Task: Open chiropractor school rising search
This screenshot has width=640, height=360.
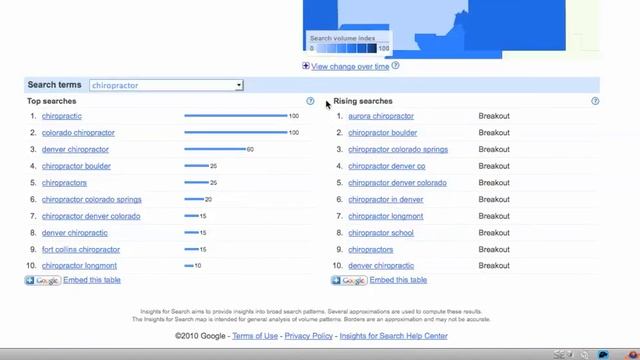Action: [381, 233]
